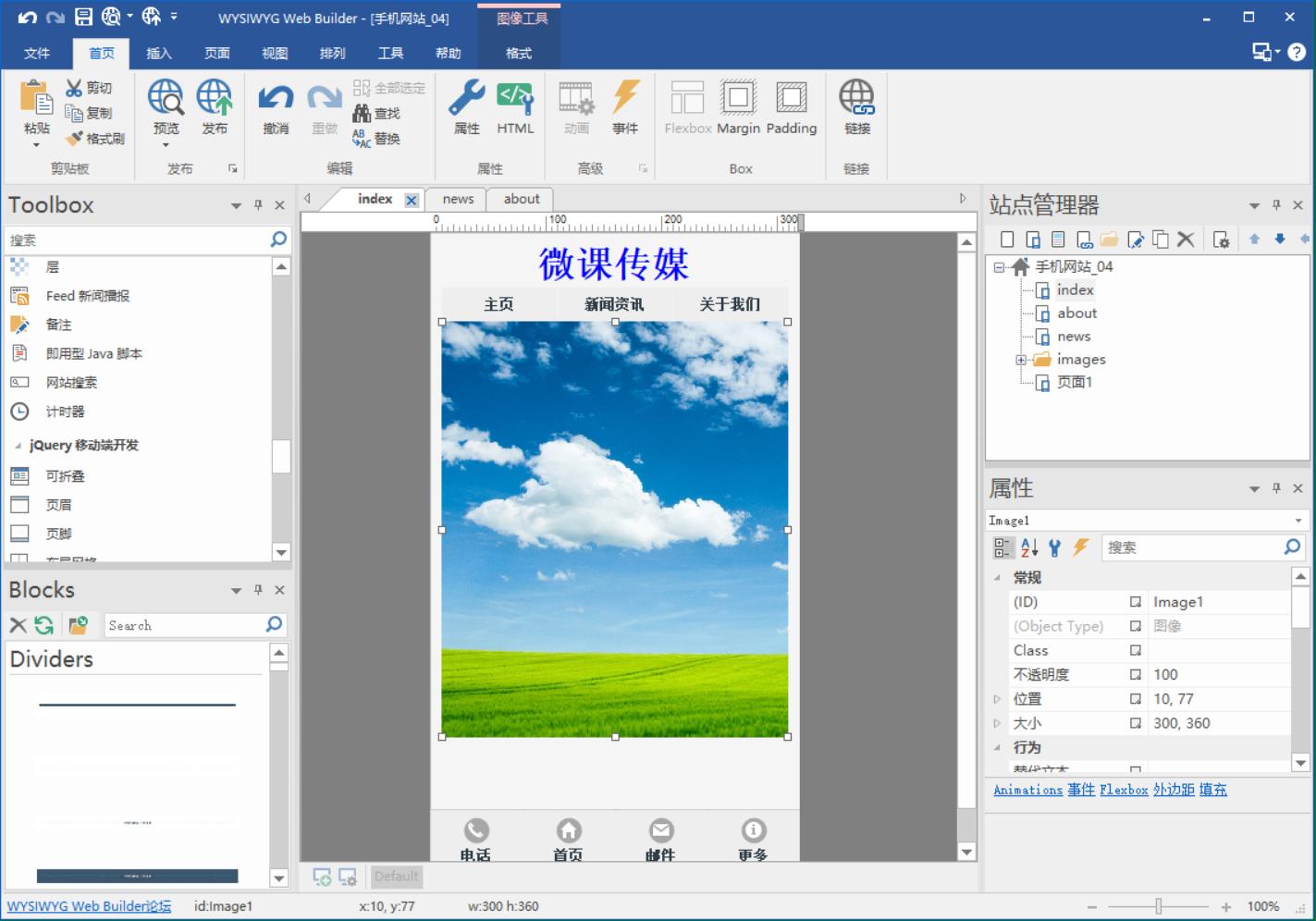Select the Margin box tool

tap(738, 99)
